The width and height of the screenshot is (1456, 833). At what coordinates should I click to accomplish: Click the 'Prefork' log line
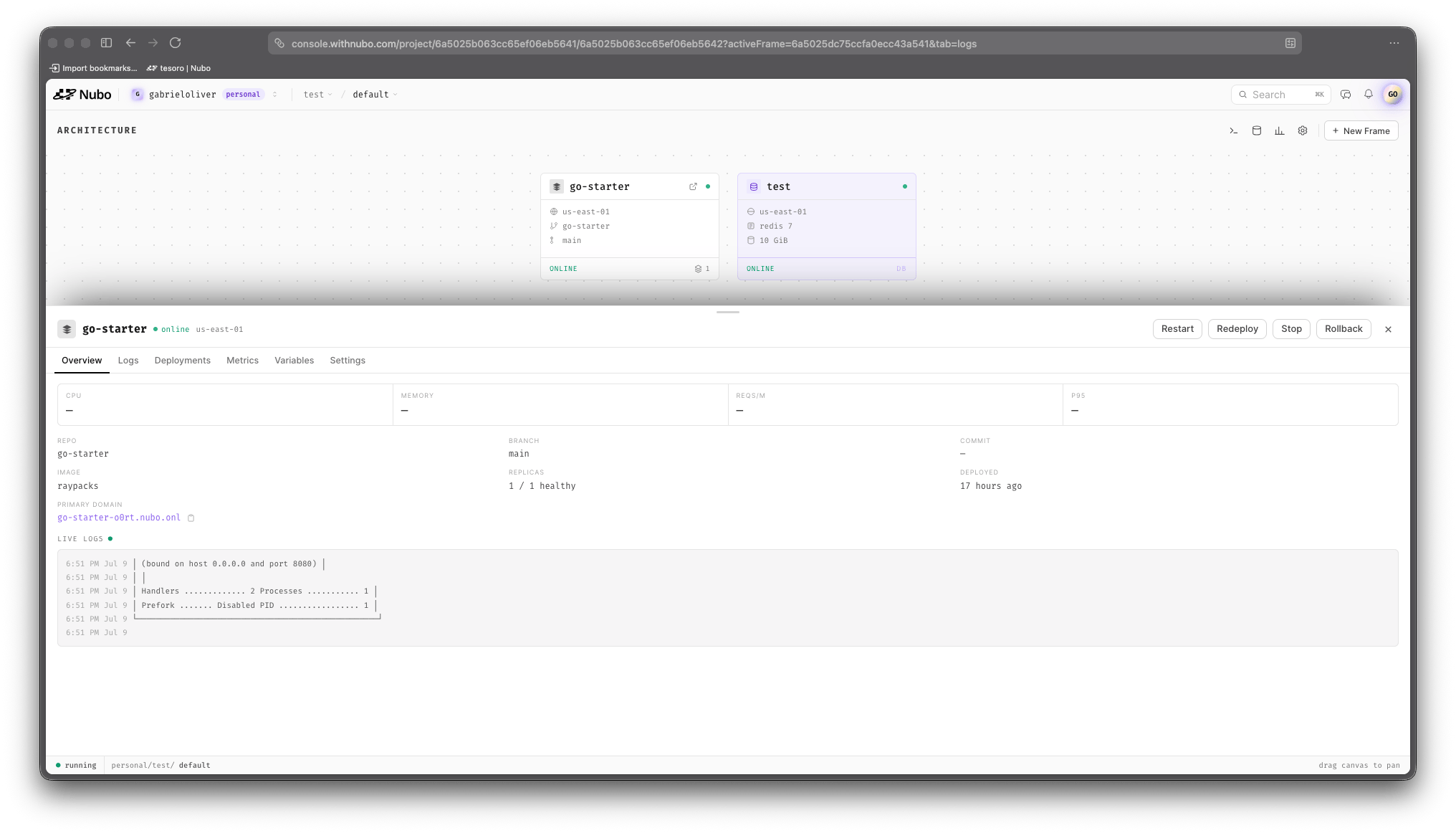click(255, 606)
